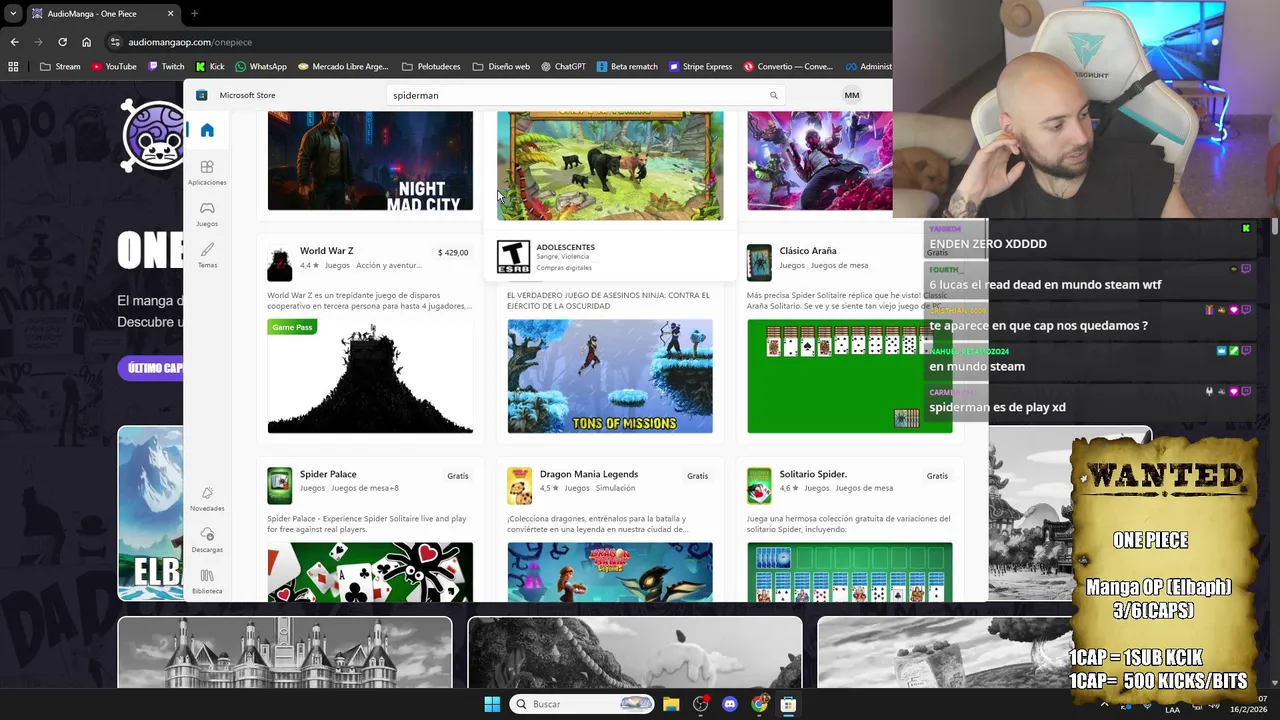Click the Store search magnifier icon
The height and width of the screenshot is (720, 1280).
(773, 95)
